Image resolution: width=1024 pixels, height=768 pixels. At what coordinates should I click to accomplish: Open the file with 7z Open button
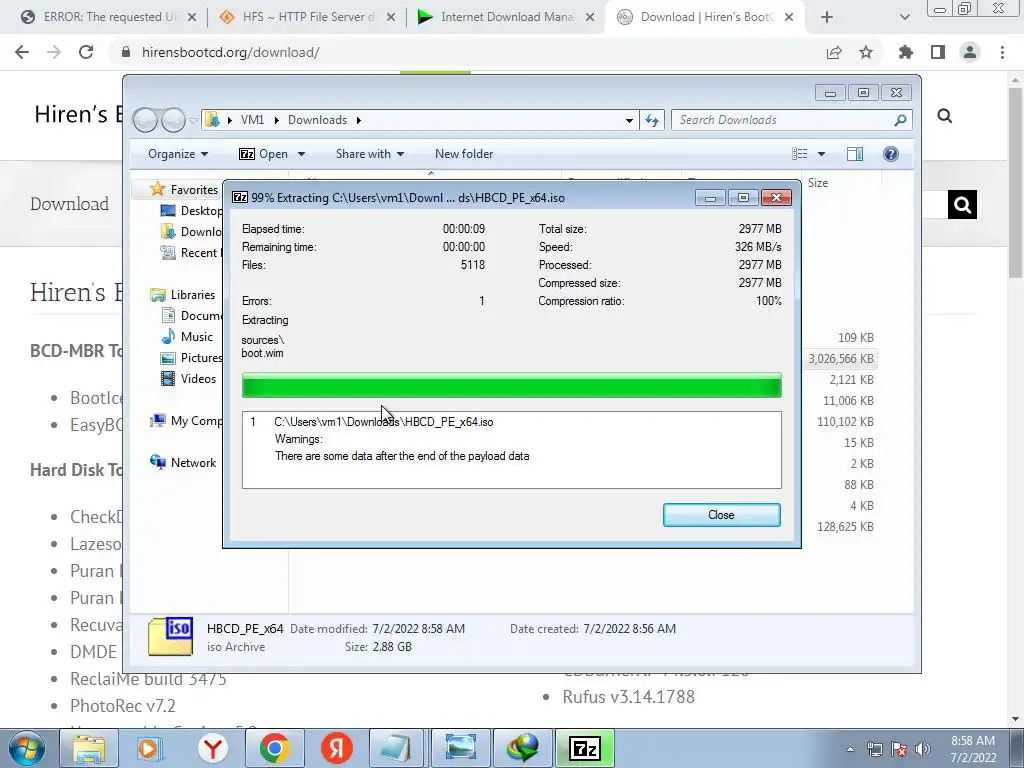click(263, 154)
